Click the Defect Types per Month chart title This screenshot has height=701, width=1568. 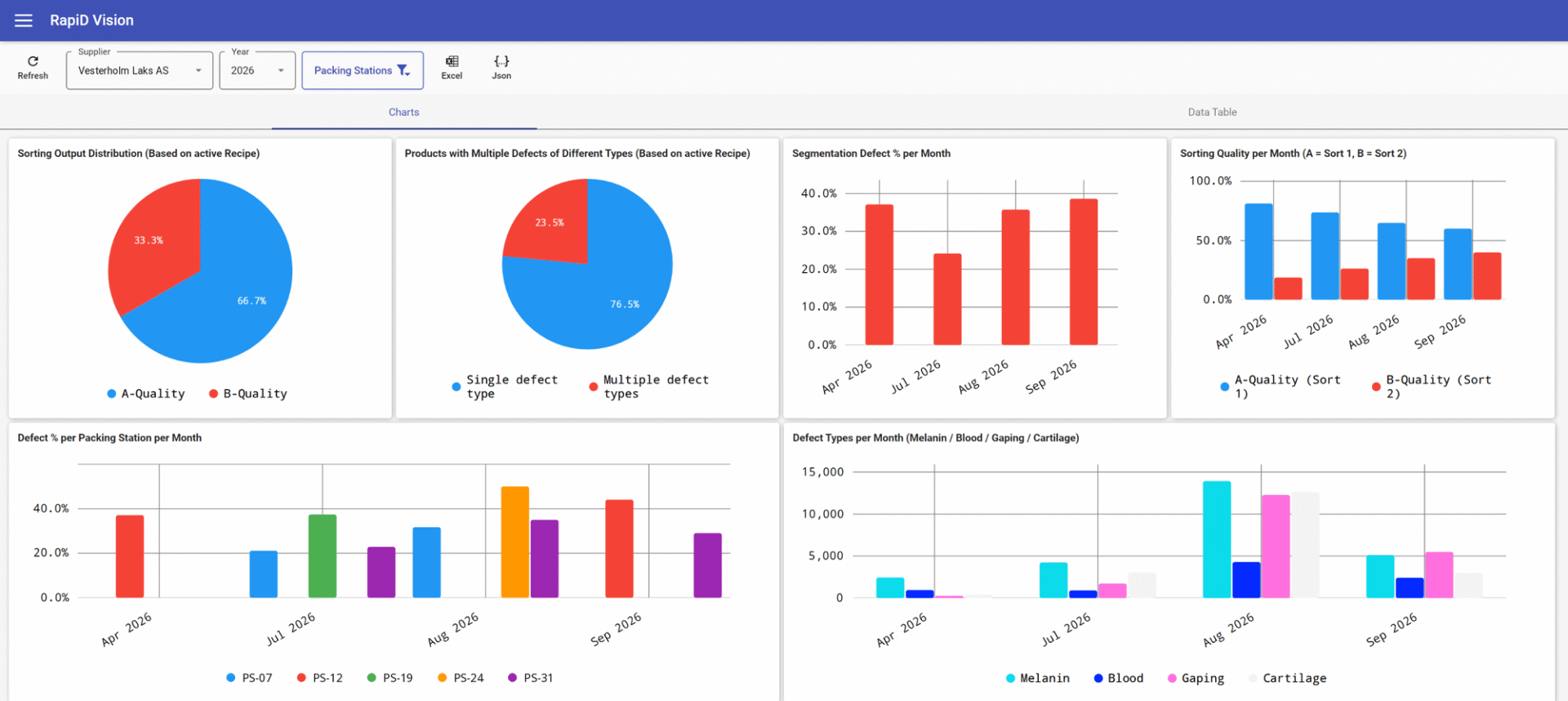936,438
